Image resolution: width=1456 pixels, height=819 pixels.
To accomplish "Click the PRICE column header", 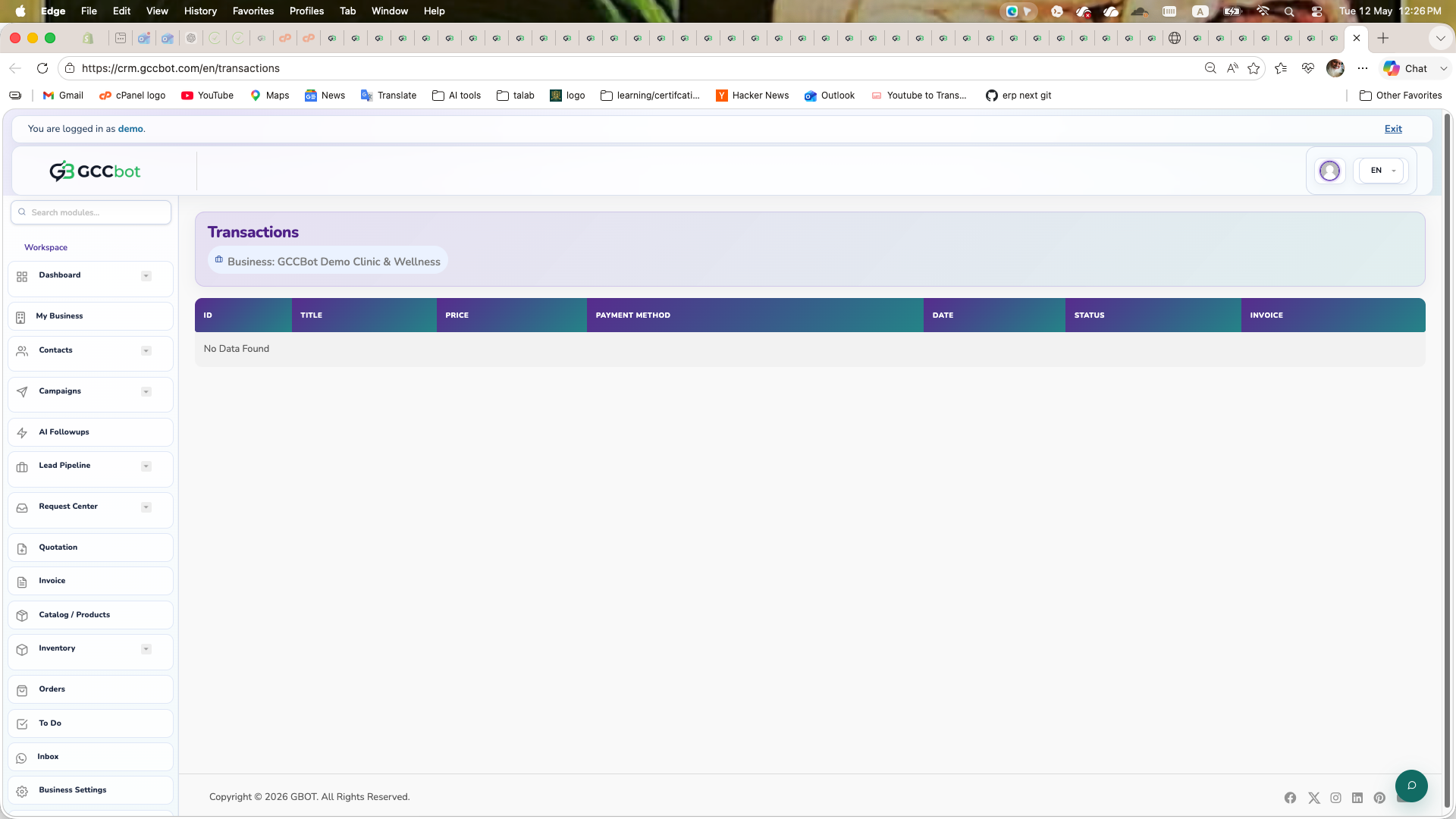I will tap(512, 315).
